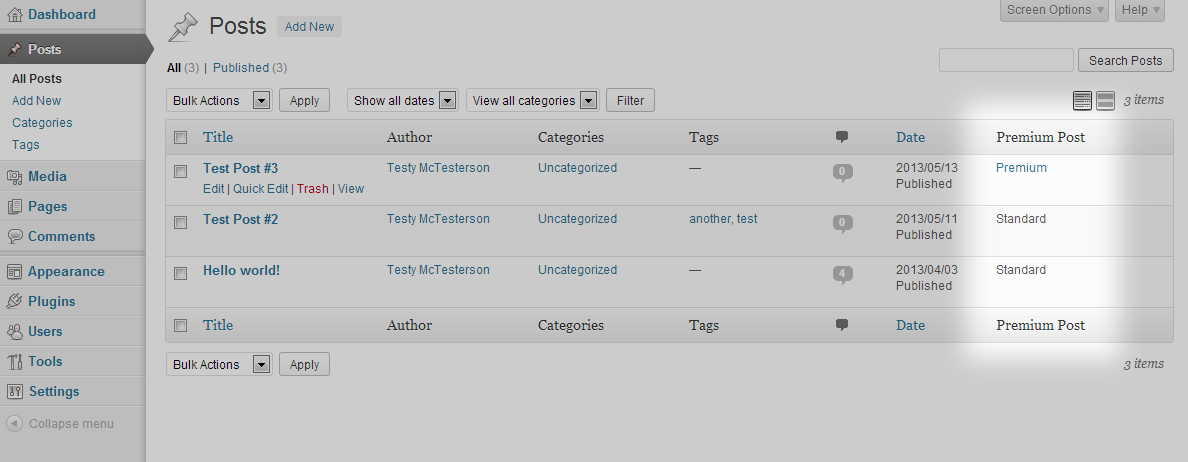
Task: Click Collapse menu arrow icon
Action: (14, 423)
